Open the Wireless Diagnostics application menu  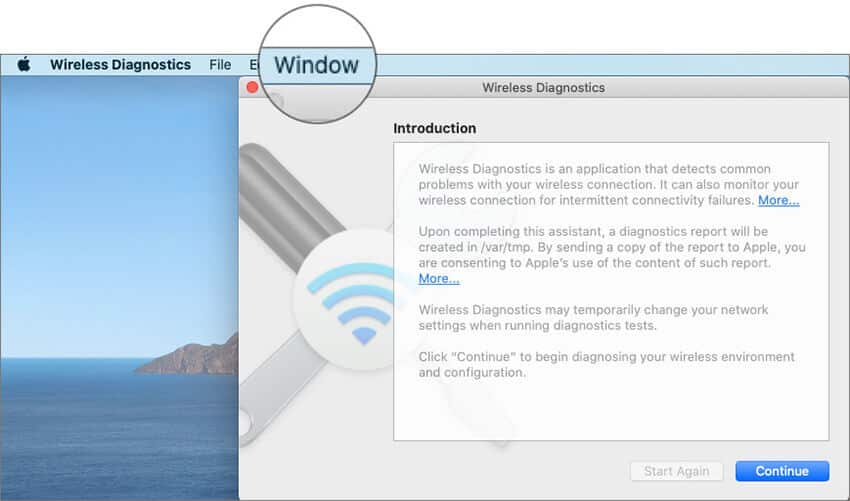[120, 65]
